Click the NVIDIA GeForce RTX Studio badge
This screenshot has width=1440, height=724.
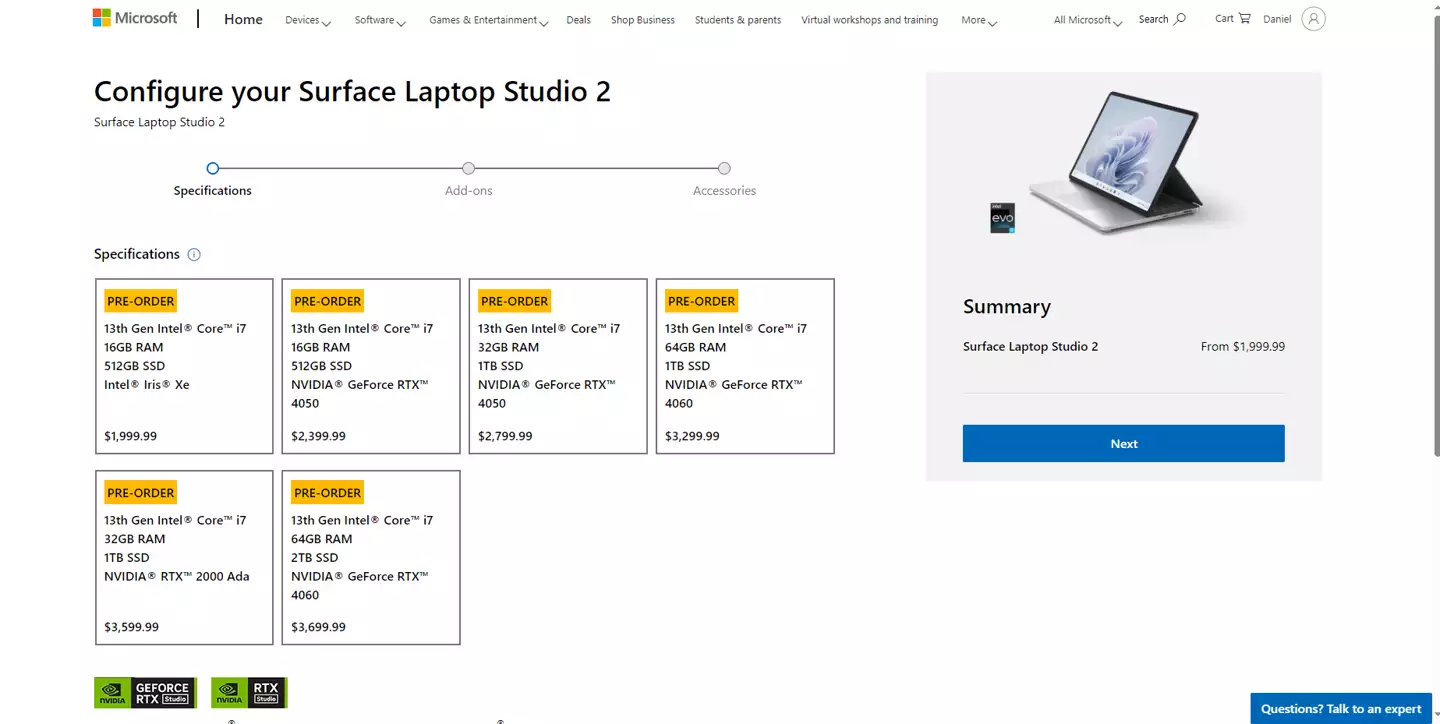(x=145, y=693)
